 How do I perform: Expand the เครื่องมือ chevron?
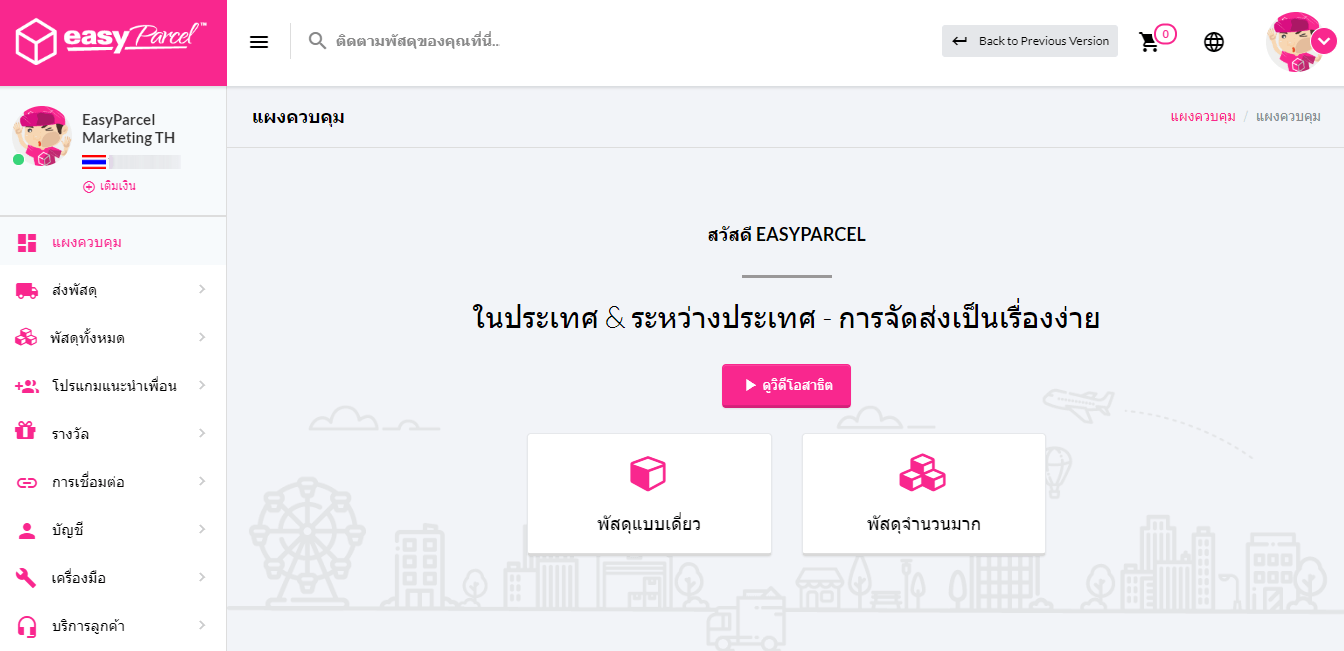(202, 577)
